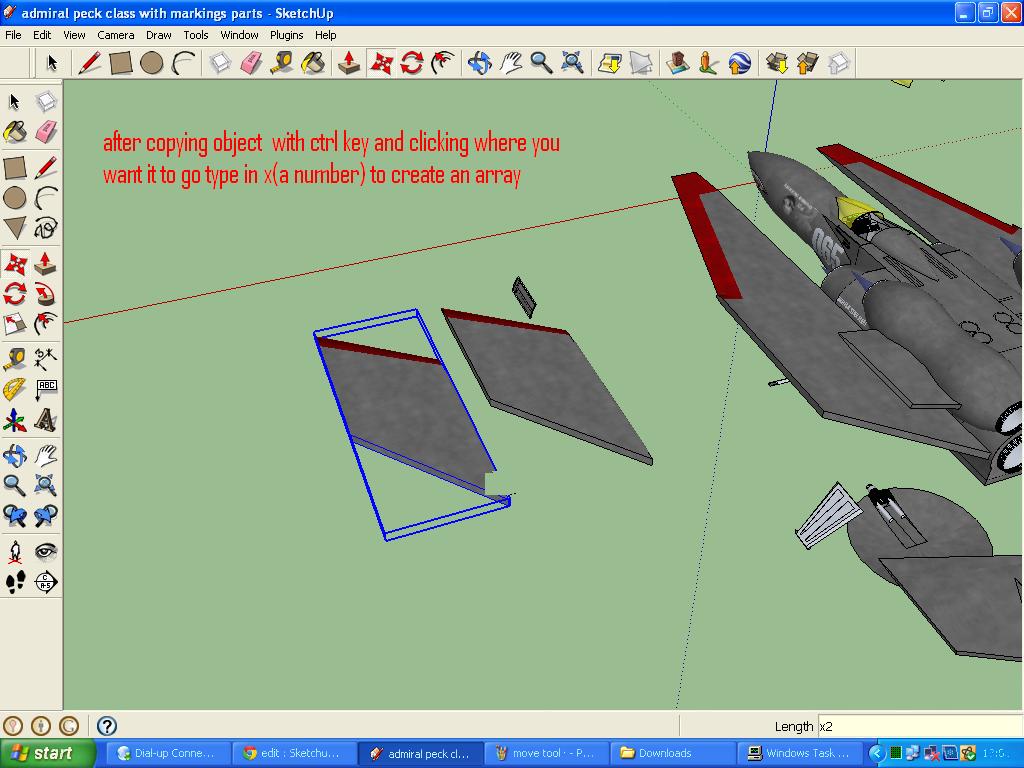Activate the Scale tool
This screenshot has width=1024, height=768.
(x=14, y=324)
